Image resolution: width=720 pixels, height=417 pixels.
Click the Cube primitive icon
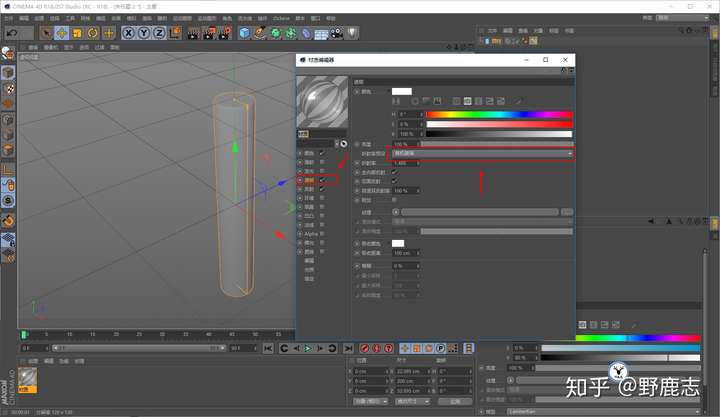point(244,33)
